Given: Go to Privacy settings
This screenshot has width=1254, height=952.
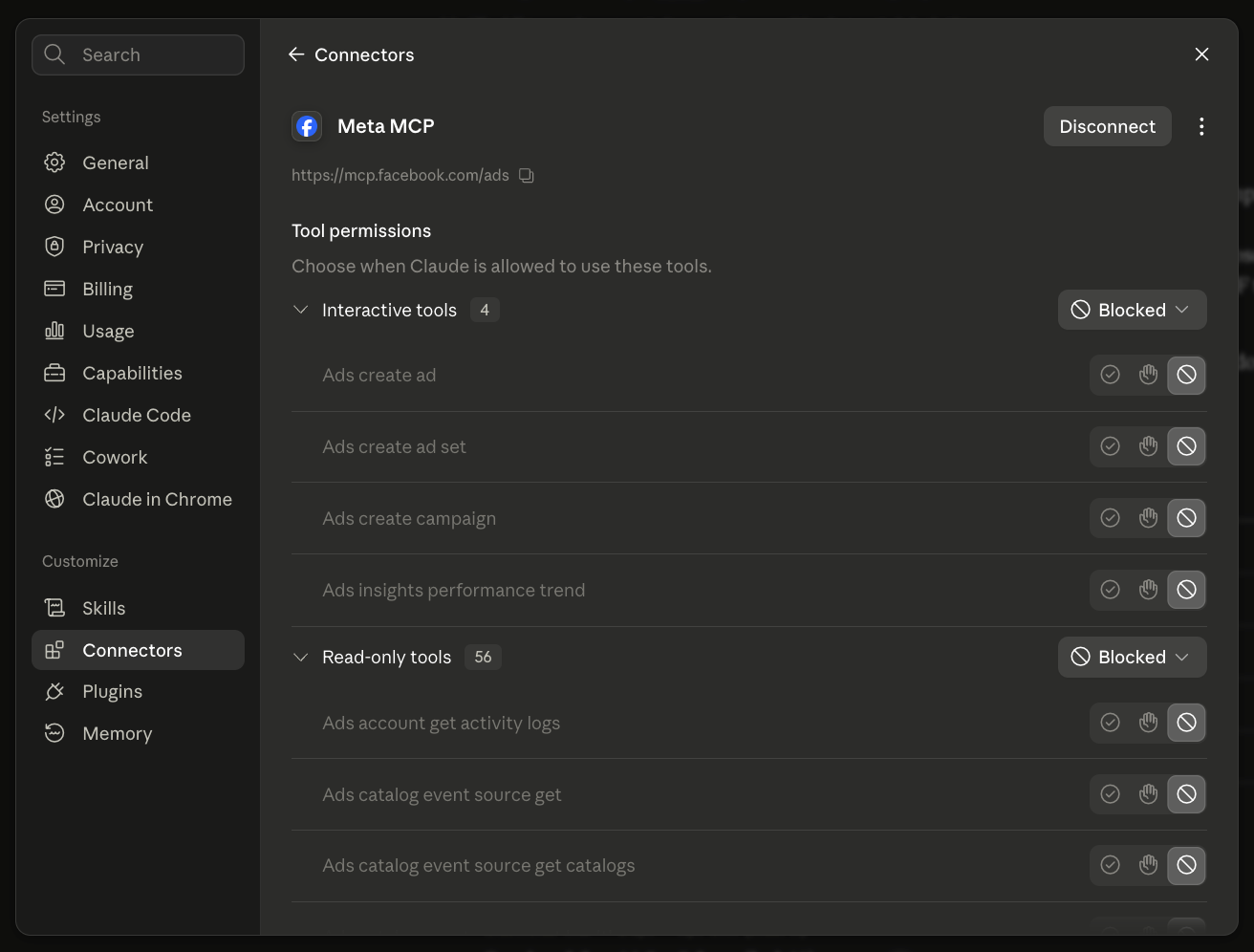Looking at the screenshot, I should tap(138, 247).
